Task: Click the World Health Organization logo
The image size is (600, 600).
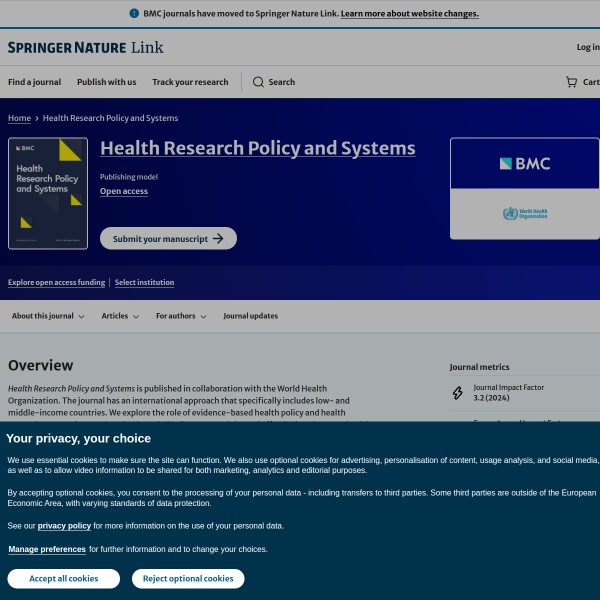Action: pos(525,214)
